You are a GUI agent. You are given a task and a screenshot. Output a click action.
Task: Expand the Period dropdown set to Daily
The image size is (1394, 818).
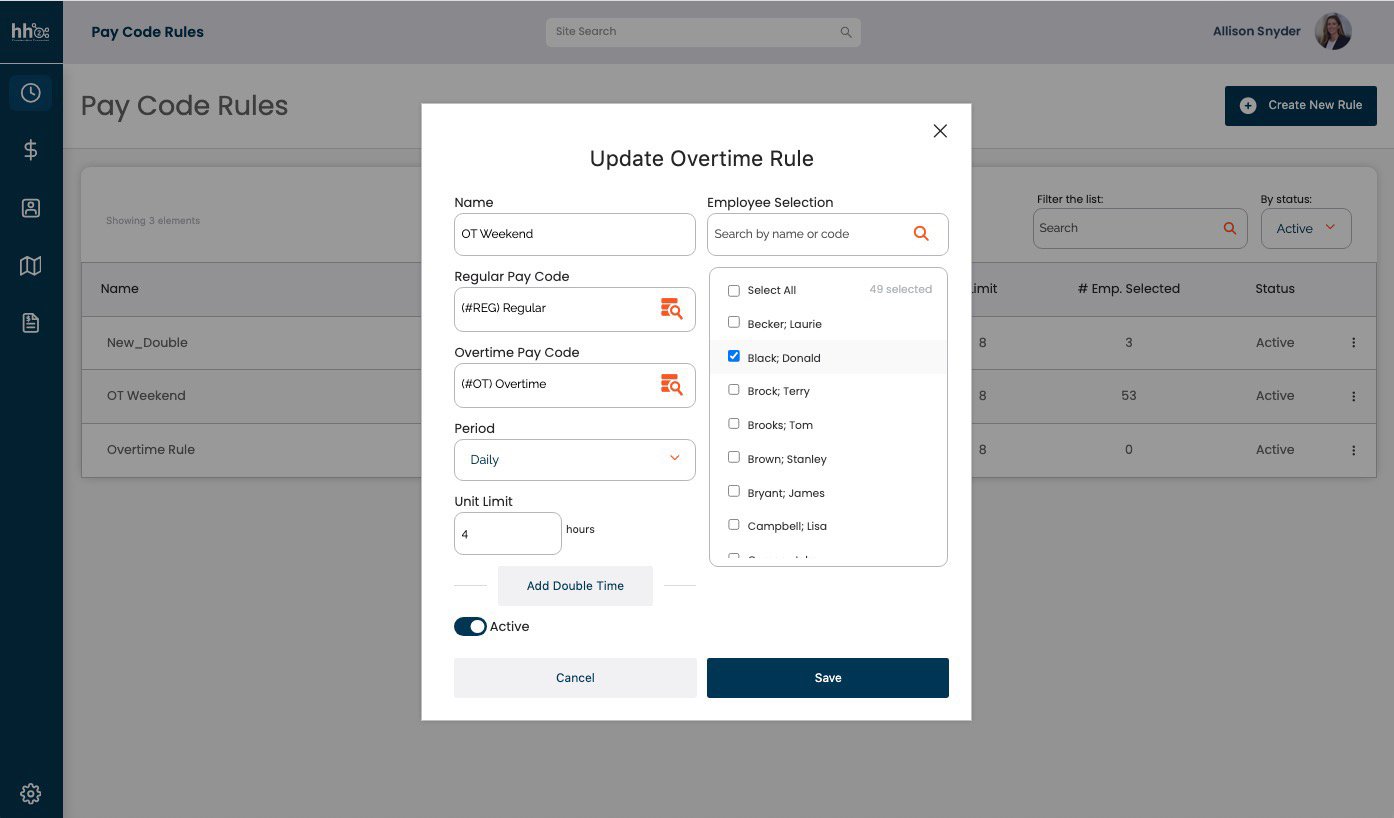(574, 460)
